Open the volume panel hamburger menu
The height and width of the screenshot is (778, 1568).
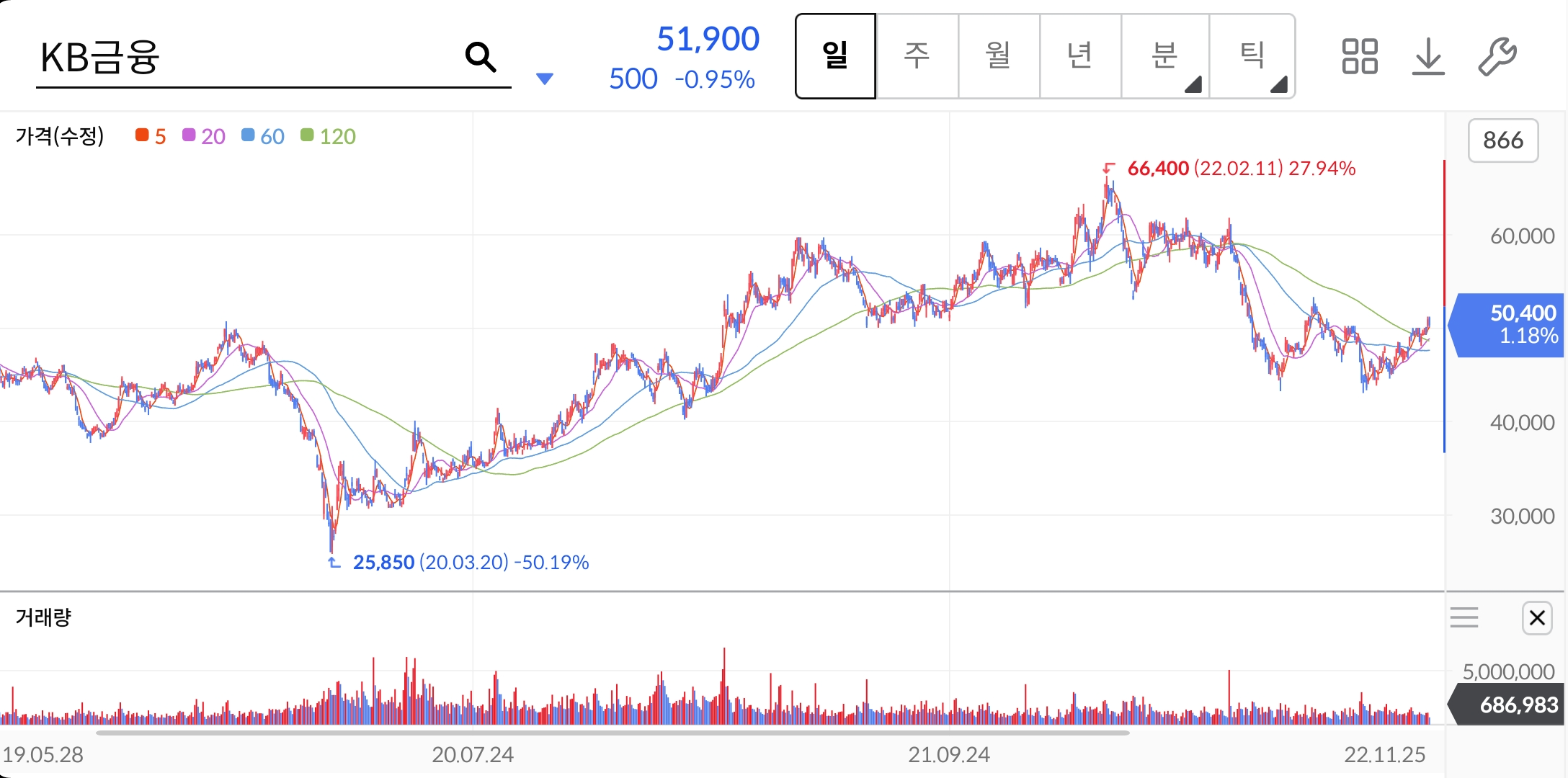coord(1464,618)
